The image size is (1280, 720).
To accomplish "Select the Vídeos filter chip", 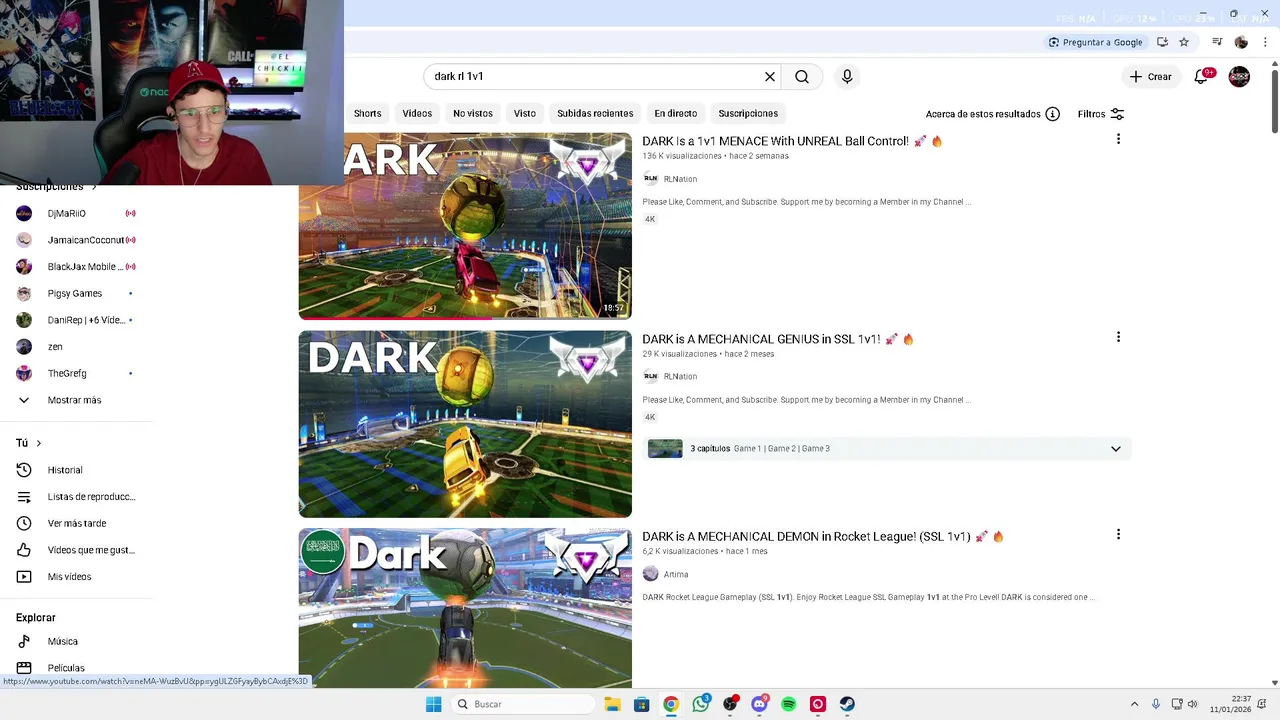I will coord(417,113).
